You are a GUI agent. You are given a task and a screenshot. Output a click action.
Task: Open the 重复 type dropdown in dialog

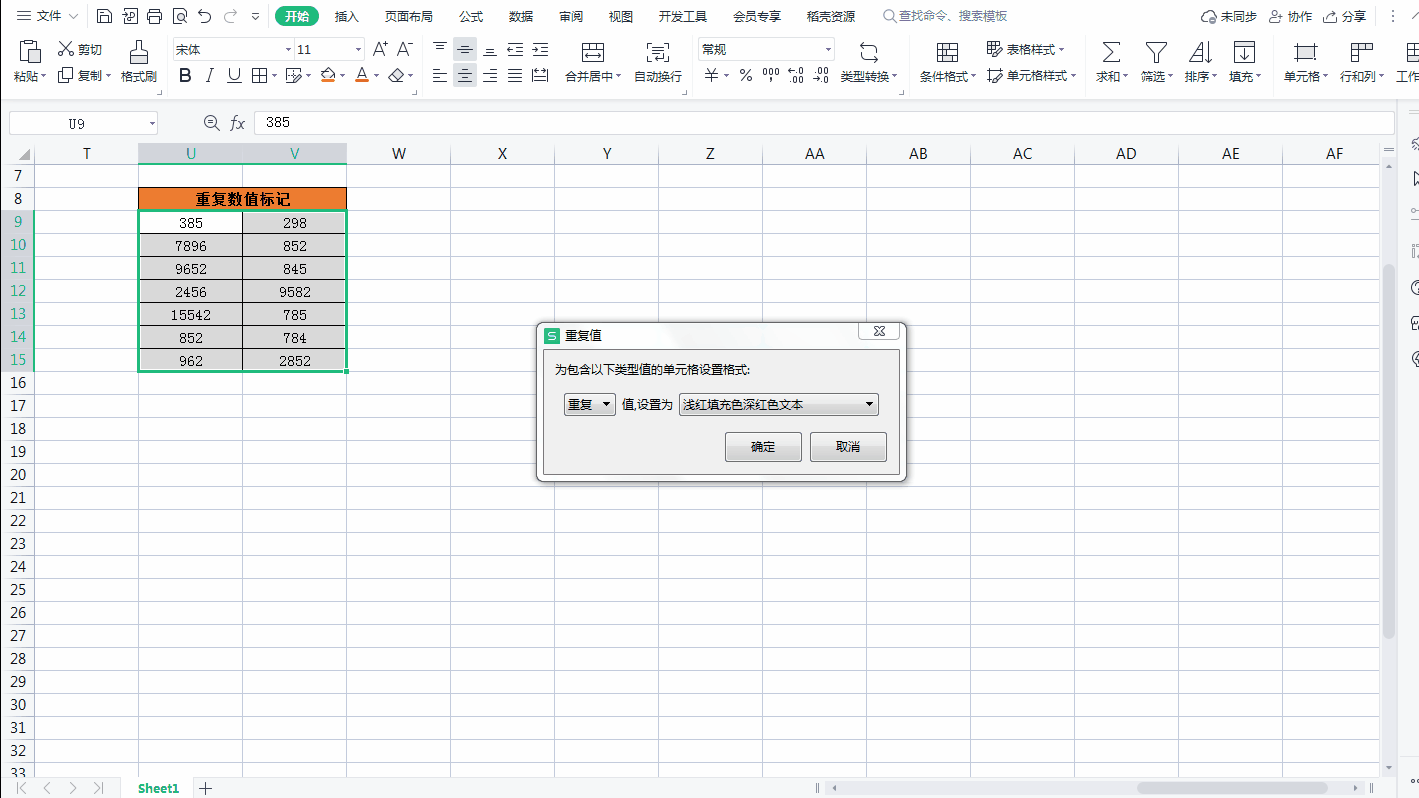[590, 405]
